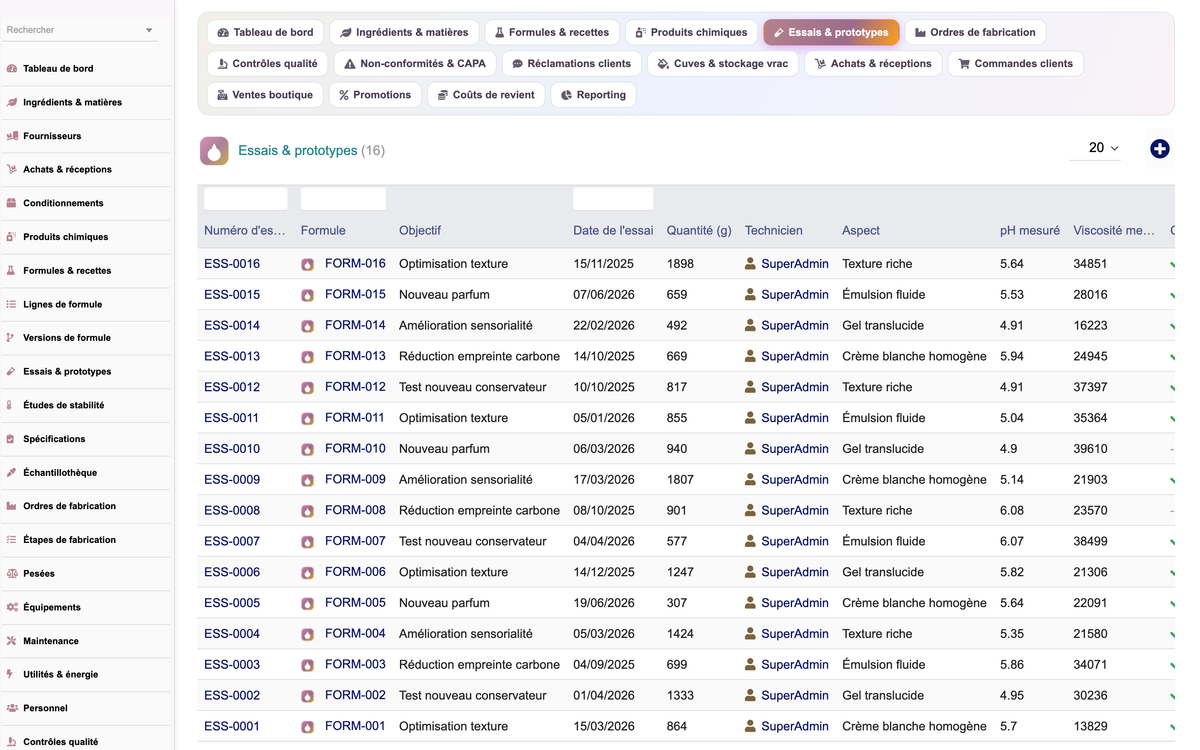Click the pH value 6.07
Viewport: 1200px width, 750px height.
[1012, 541]
